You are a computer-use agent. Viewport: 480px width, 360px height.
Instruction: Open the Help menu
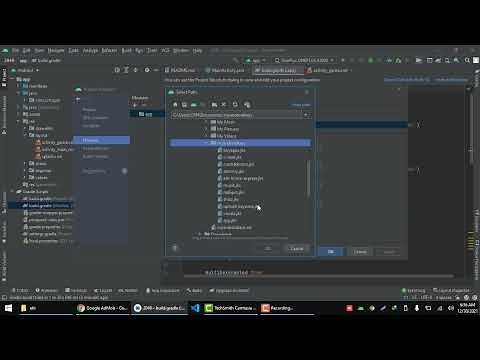(x=197, y=50)
